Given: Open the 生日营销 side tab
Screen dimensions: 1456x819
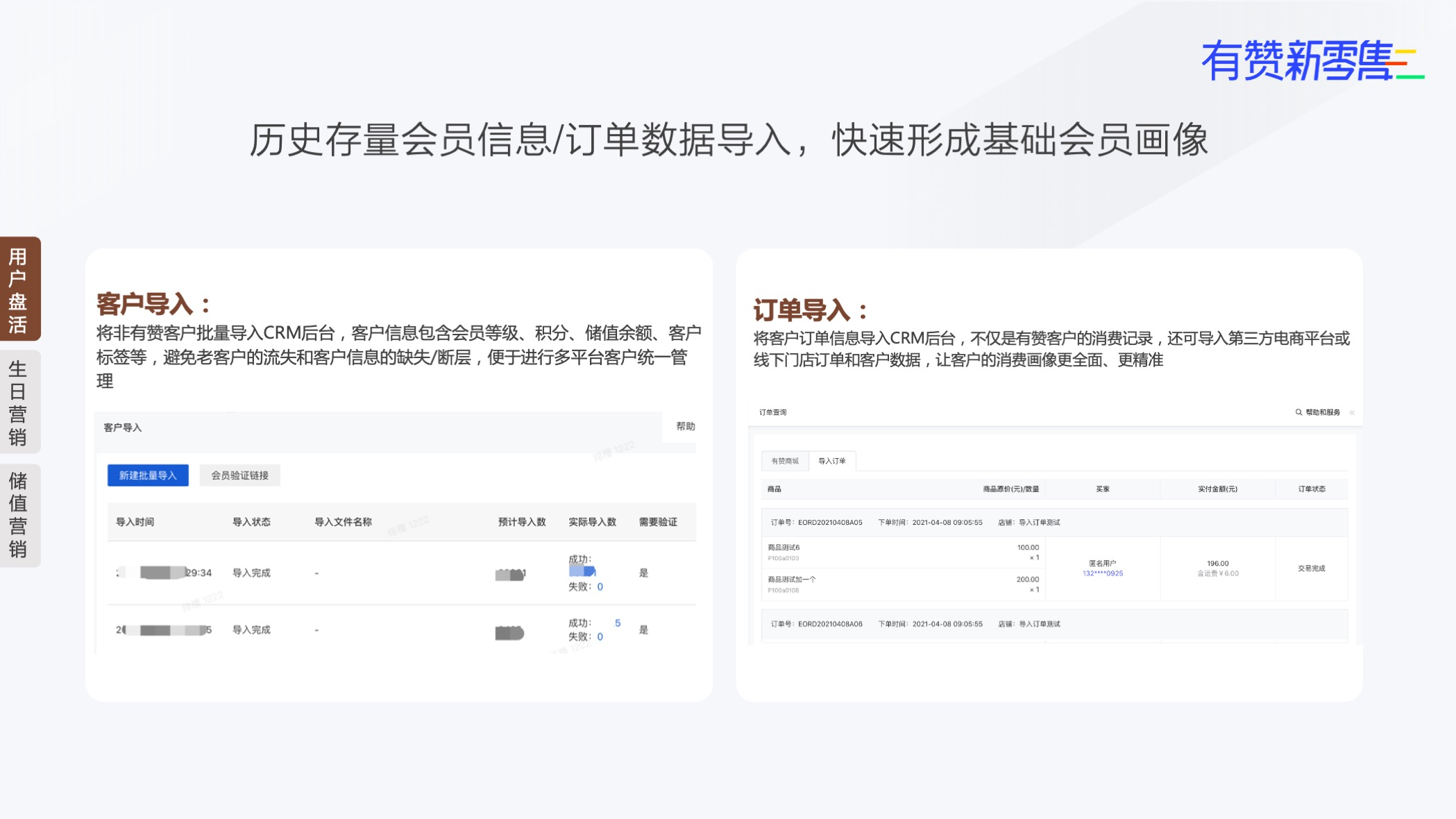Looking at the screenshot, I should 19,402.
